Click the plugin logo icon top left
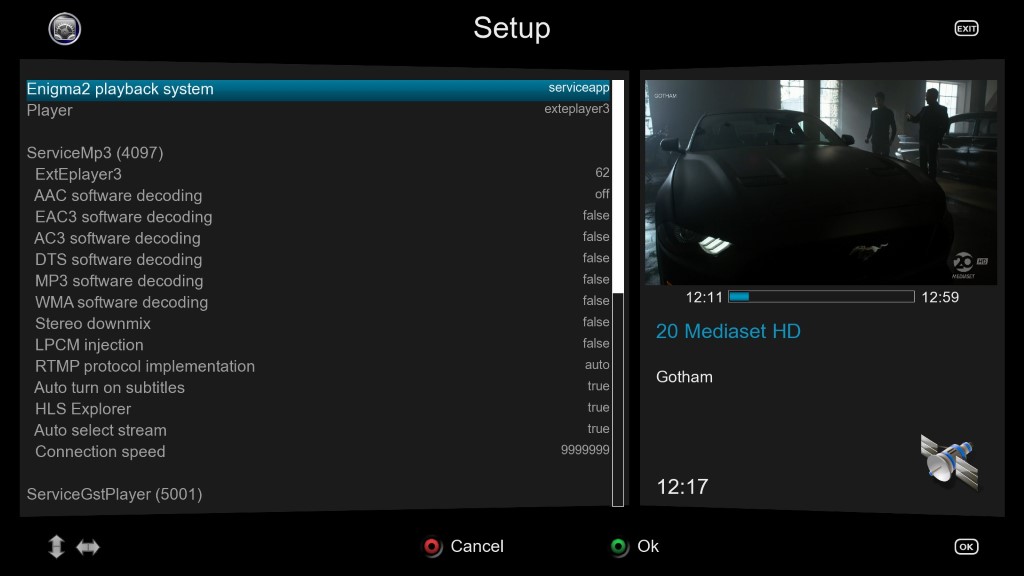The image size is (1024, 576). tap(65, 29)
